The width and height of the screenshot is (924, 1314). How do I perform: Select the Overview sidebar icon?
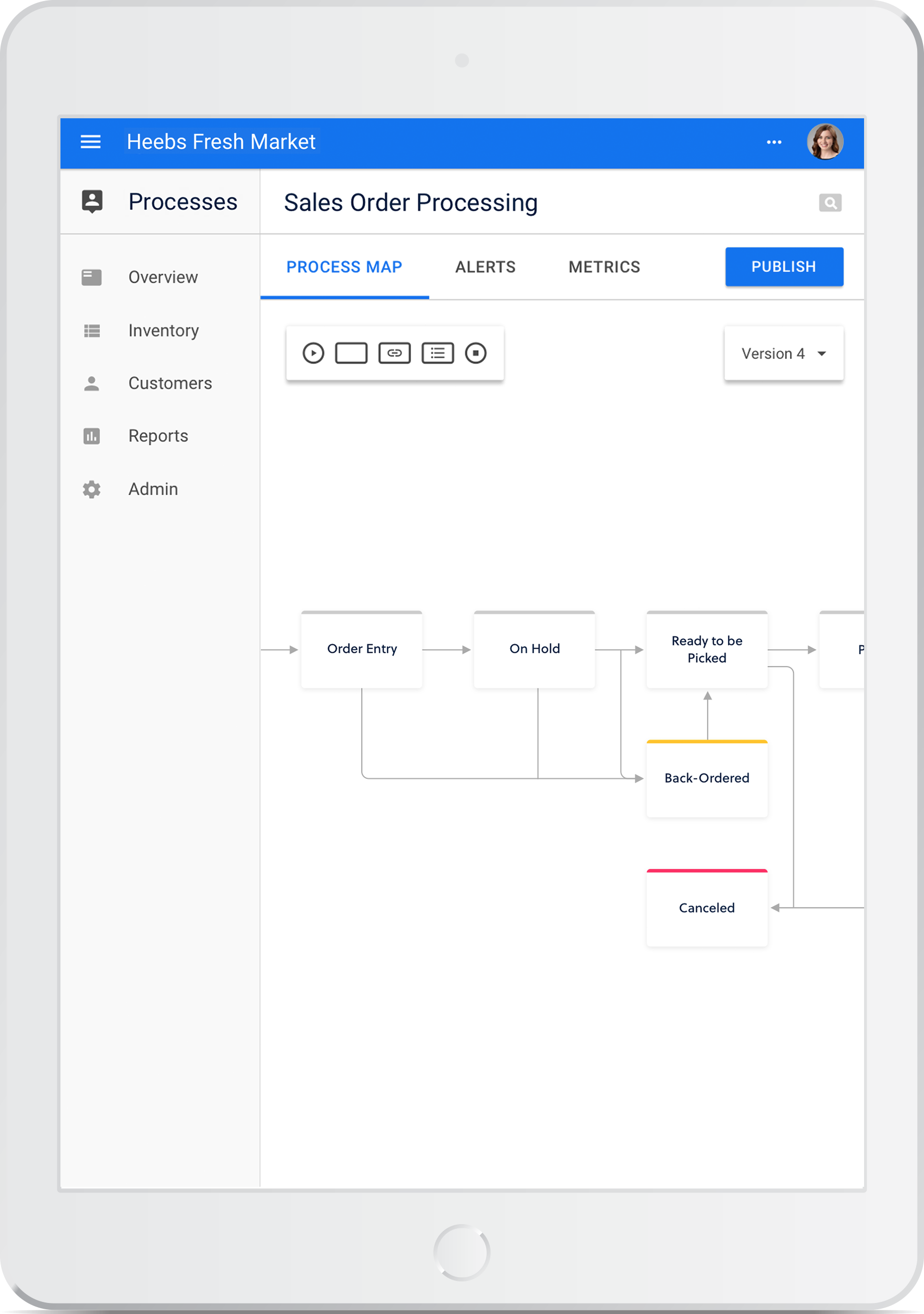pos(91,278)
